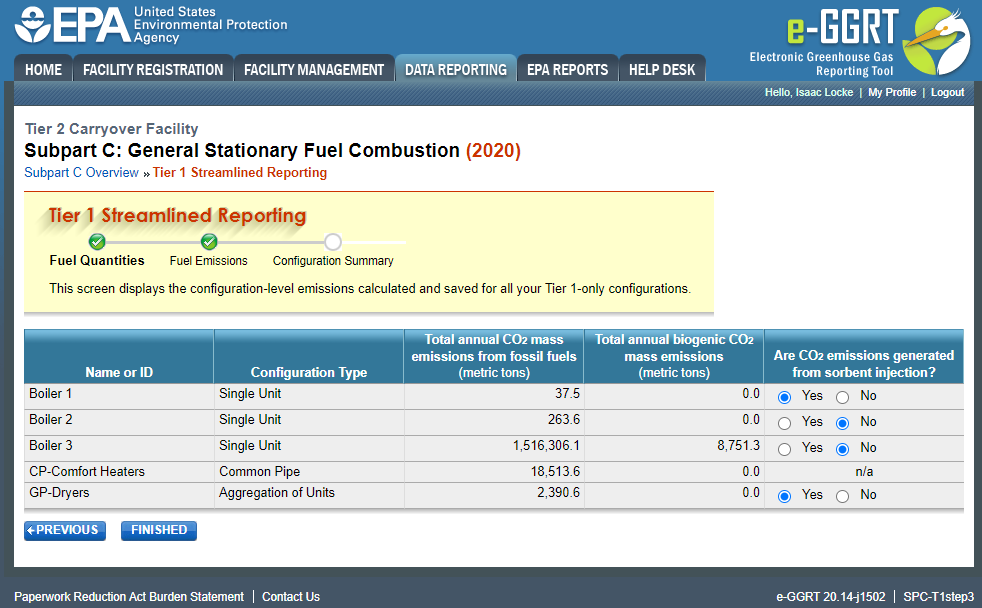Click the 263.6 fossil emissions value
Screen dimensions: 982x608
tap(564, 420)
